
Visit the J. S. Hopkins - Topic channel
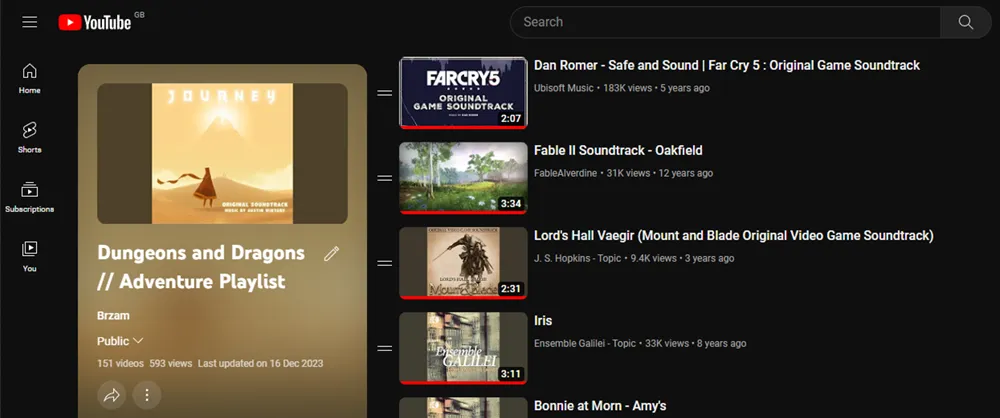[x=578, y=258]
